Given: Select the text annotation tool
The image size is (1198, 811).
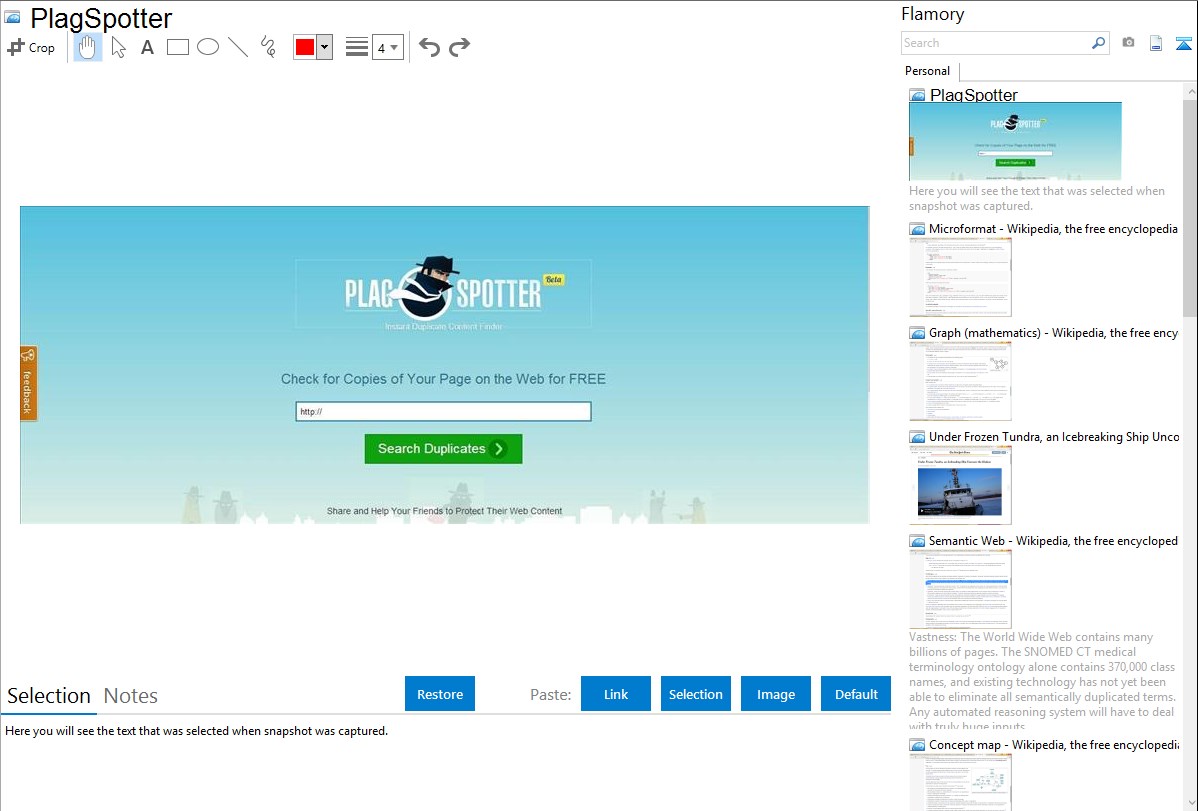Looking at the screenshot, I should pos(147,47).
